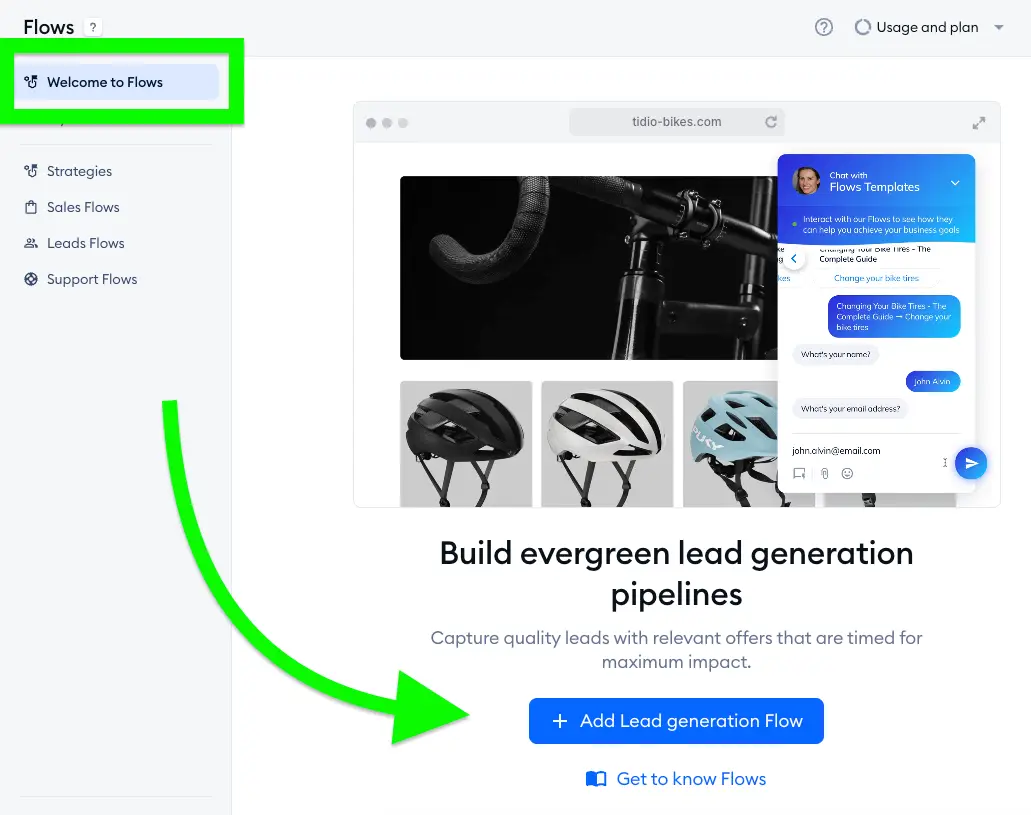Collapse the chat widget with chevron
The height and width of the screenshot is (815, 1031).
pyautogui.click(x=955, y=183)
